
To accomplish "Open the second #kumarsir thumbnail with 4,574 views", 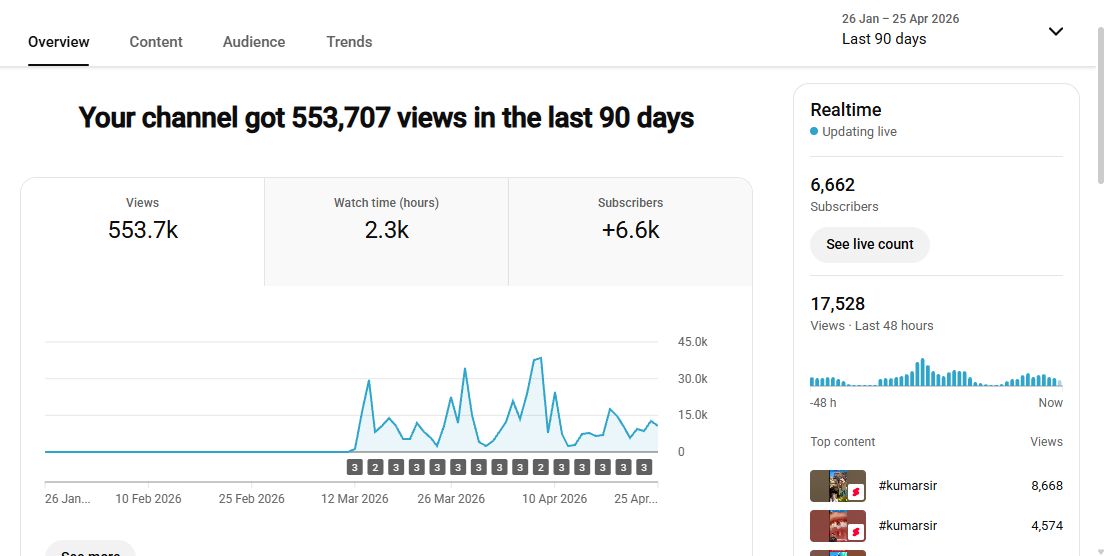I will pyautogui.click(x=838, y=526).
